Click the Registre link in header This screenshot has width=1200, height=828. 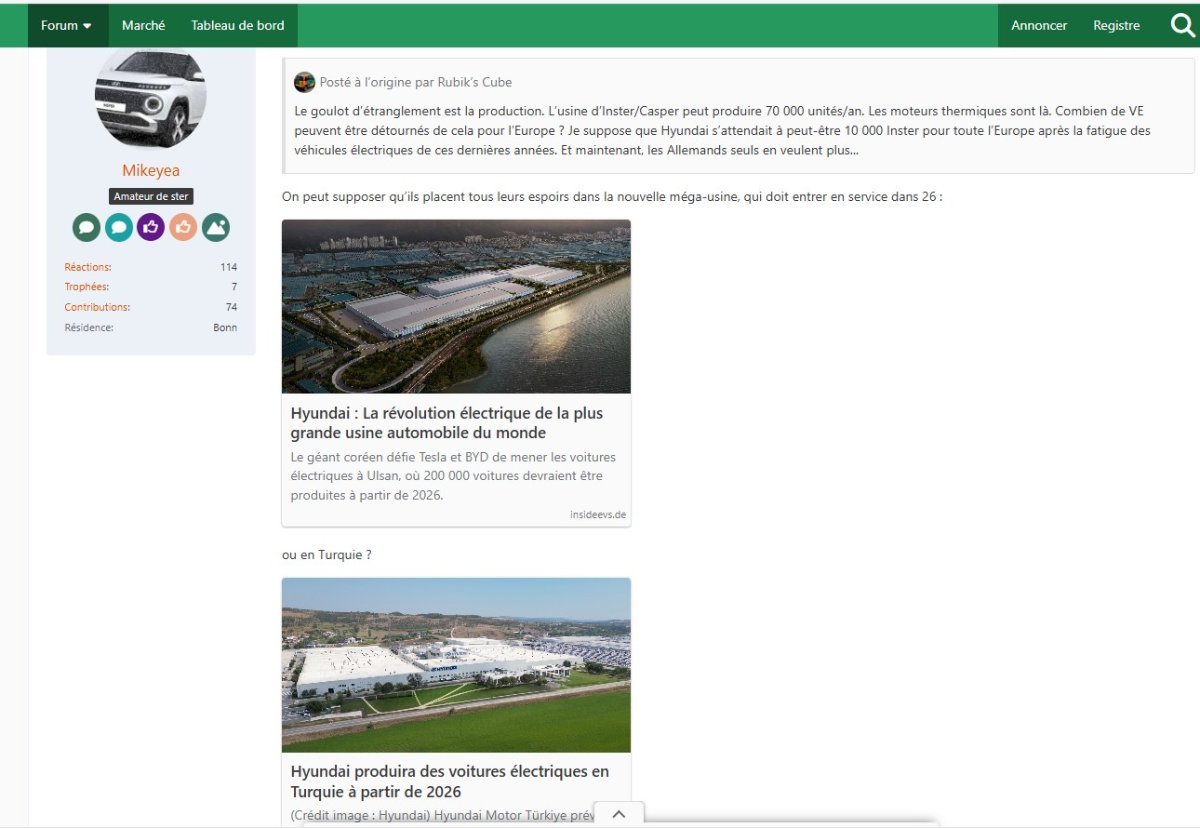[1116, 25]
